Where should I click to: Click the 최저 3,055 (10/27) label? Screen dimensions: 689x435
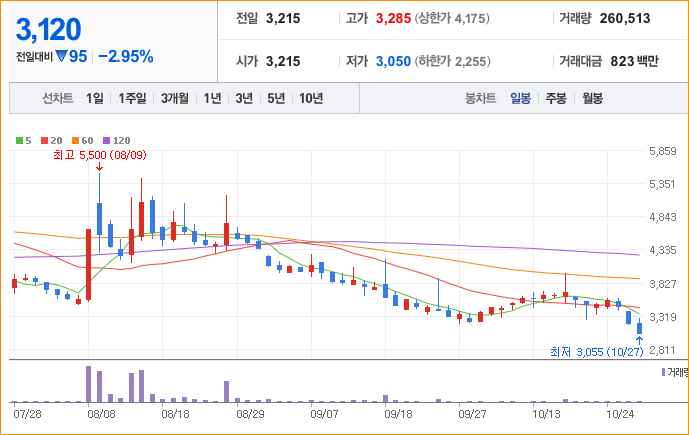click(597, 352)
